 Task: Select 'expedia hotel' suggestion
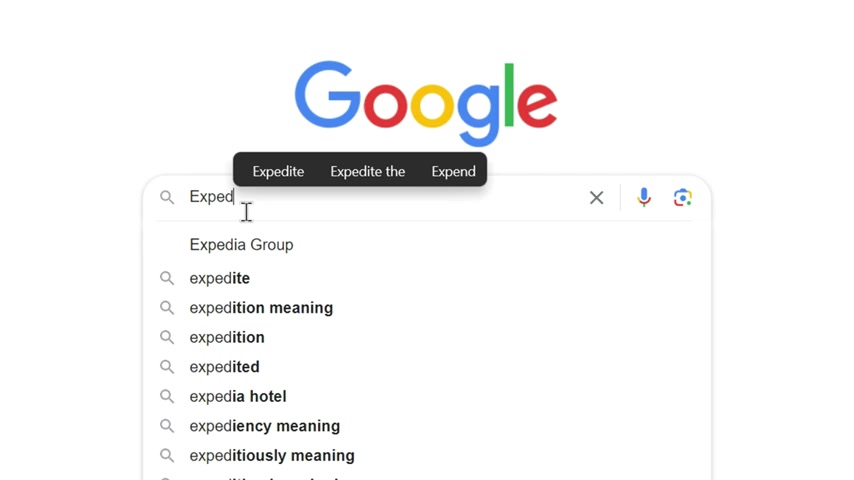tap(426, 396)
